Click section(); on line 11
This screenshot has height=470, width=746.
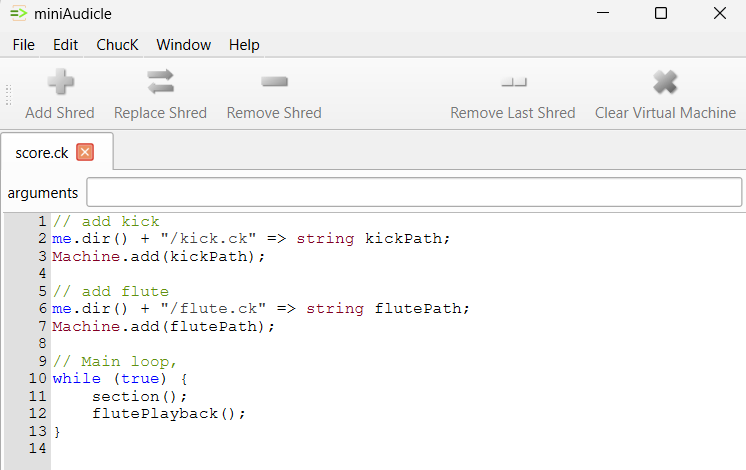click(x=140, y=396)
